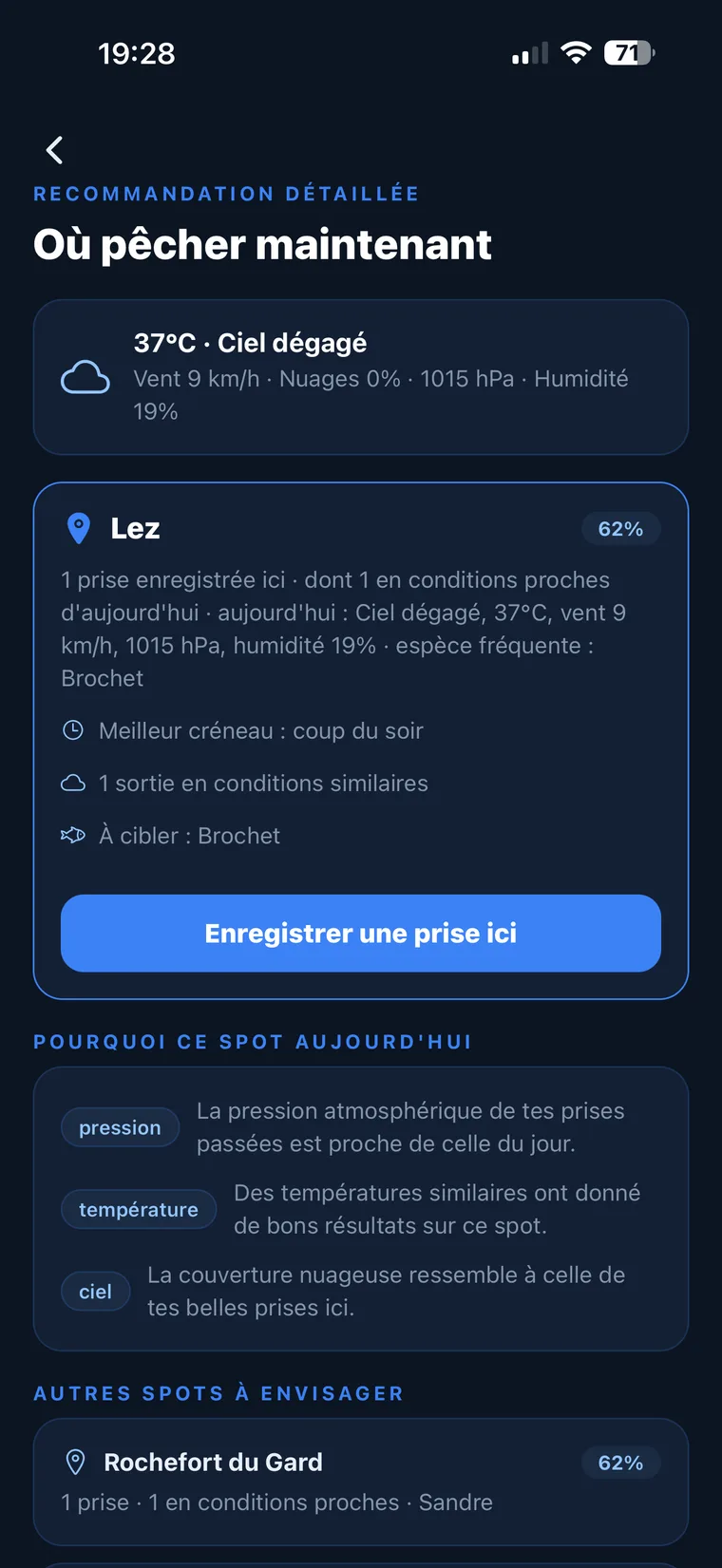Click the fish icon next to À cibler
The image size is (722, 1568).
point(73,835)
